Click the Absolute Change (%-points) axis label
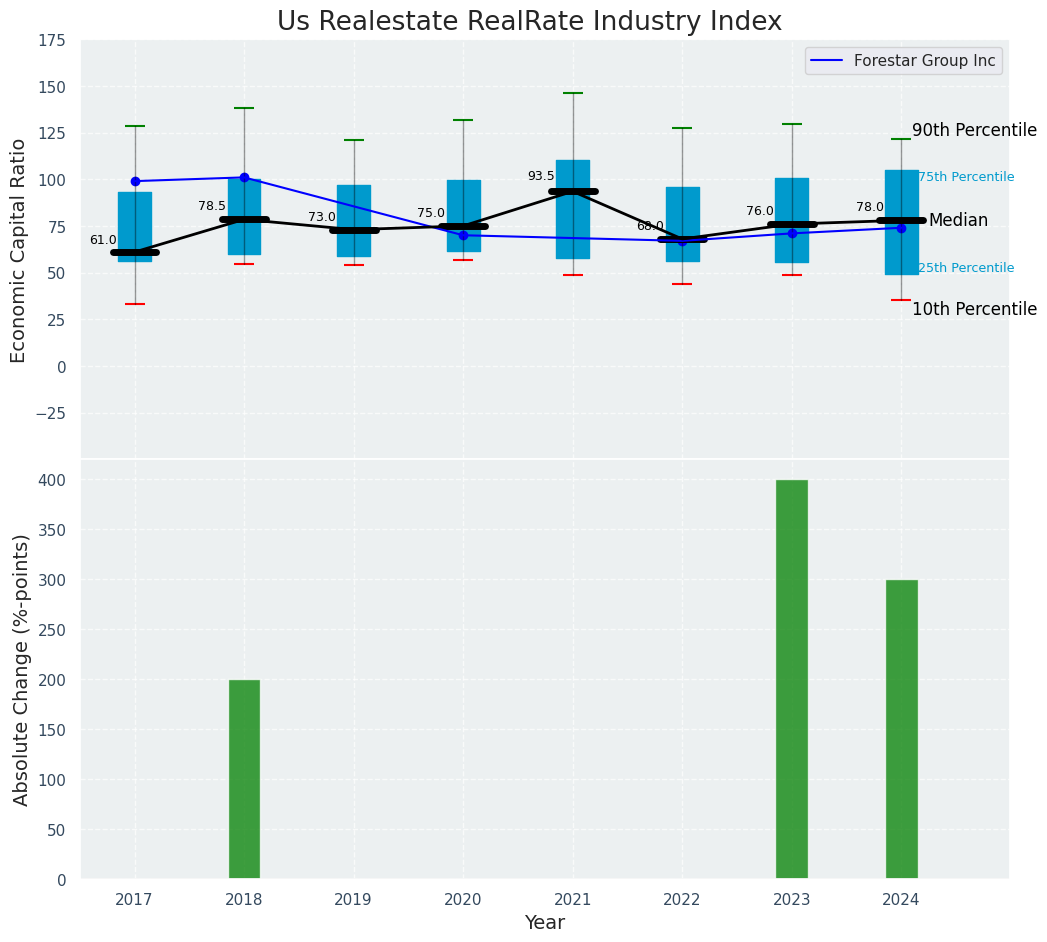This screenshot has height=942, width=1047. tap(22, 669)
